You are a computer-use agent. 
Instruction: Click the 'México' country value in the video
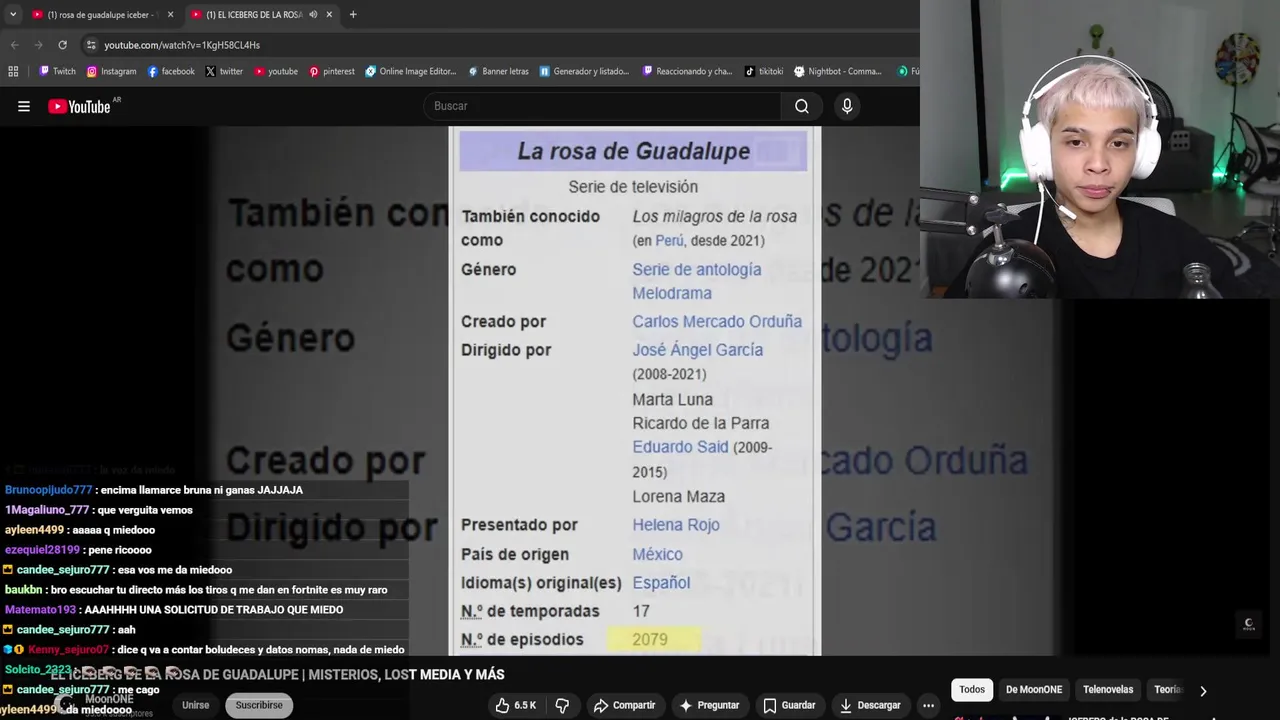click(657, 554)
